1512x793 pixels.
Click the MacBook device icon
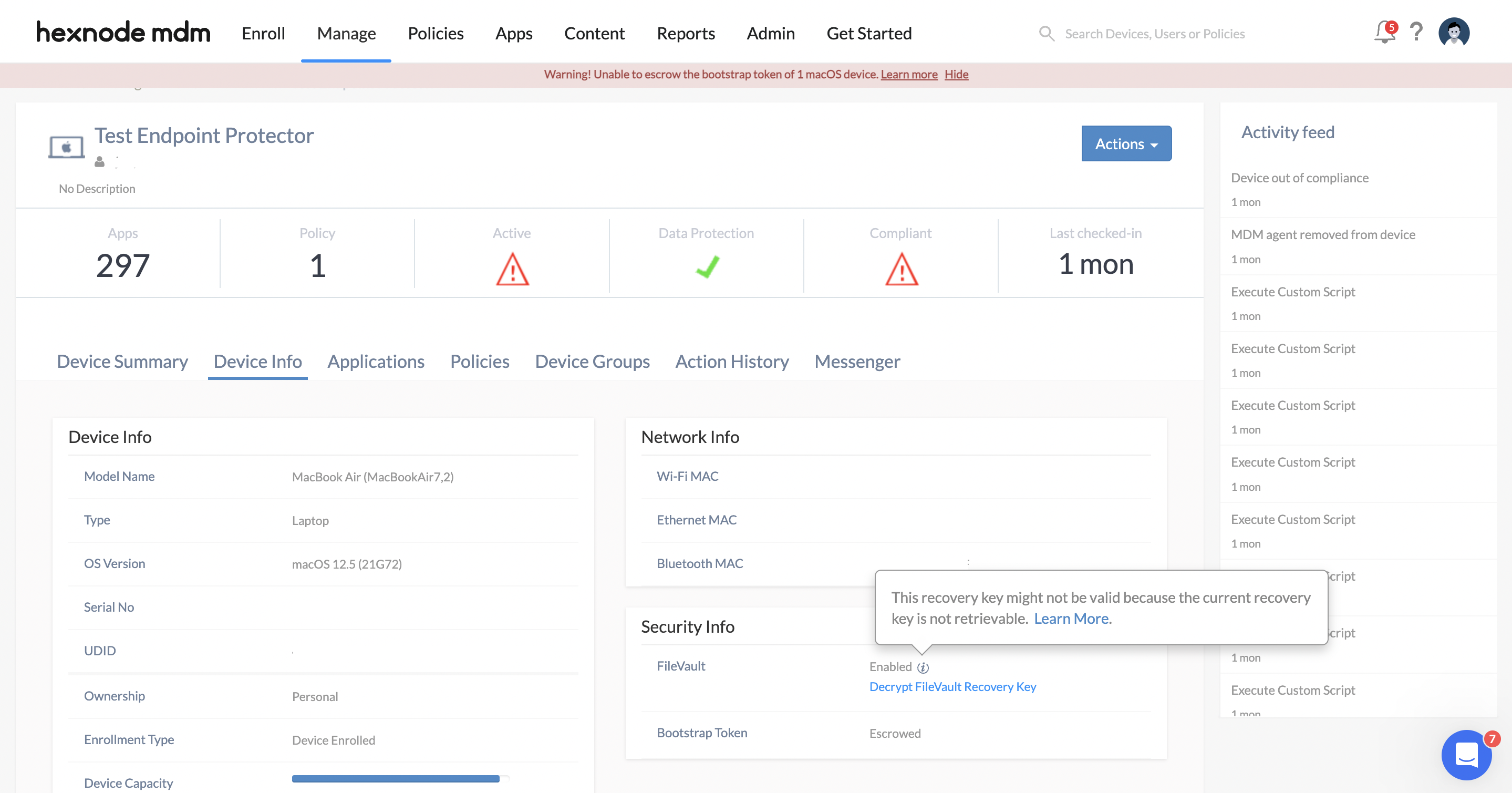[x=66, y=147]
